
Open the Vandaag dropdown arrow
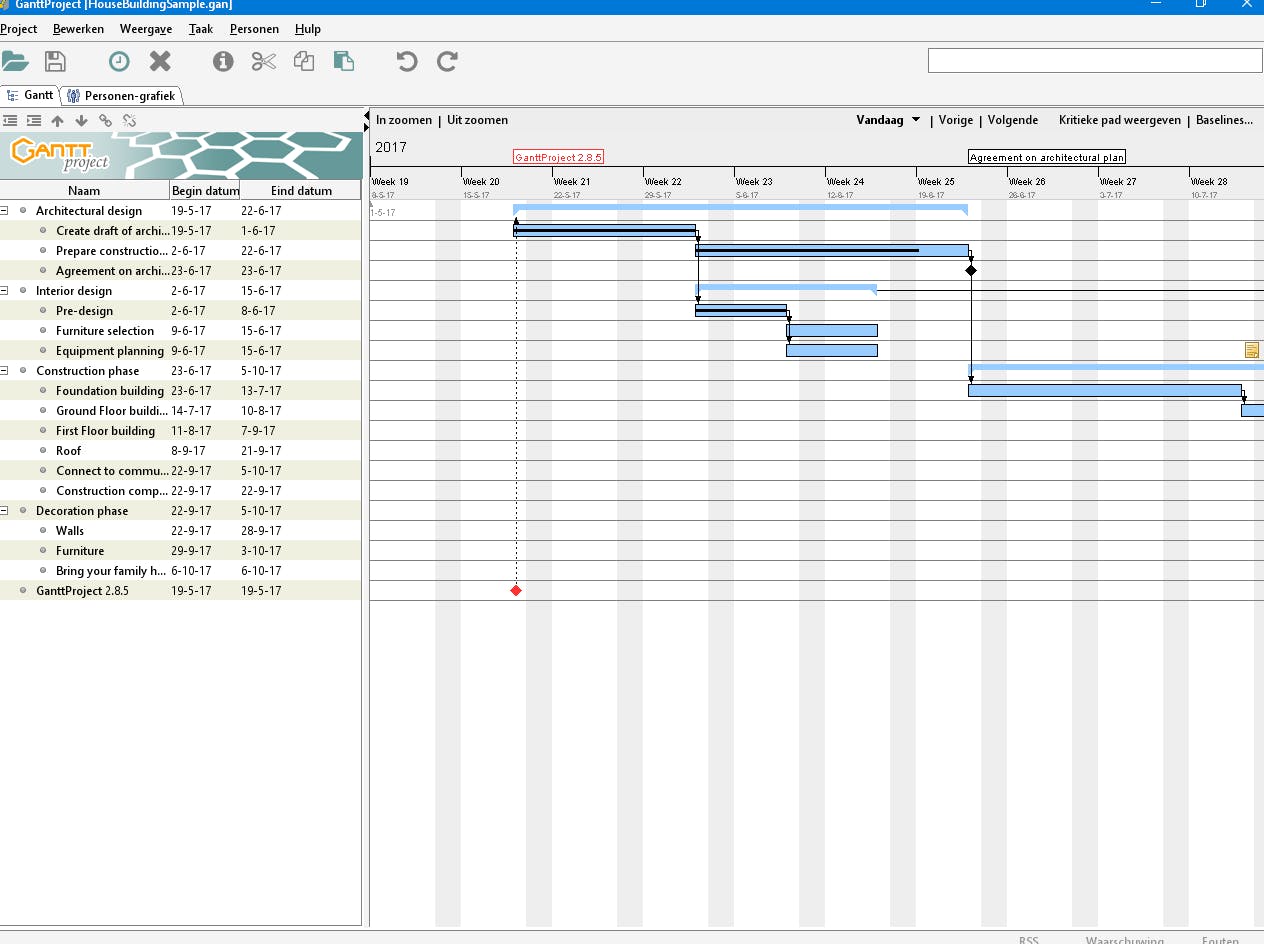(916, 120)
